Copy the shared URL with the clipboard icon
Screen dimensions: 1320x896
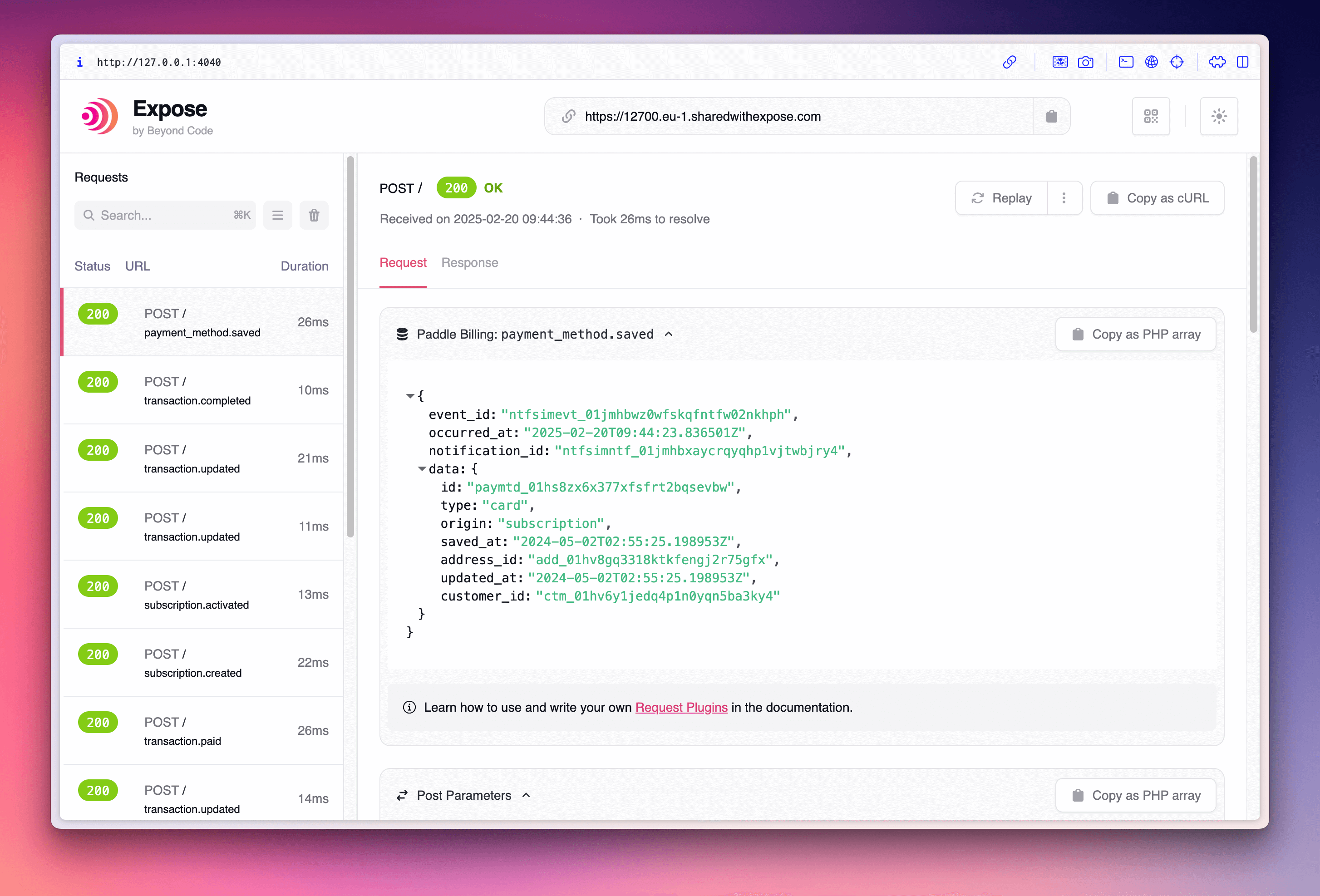click(1051, 116)
